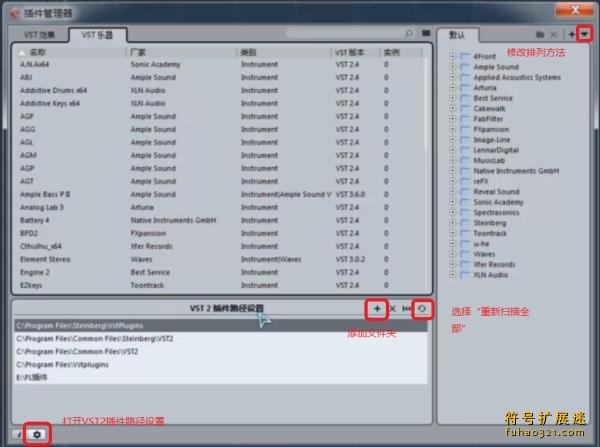600x447 pixels.
Task: Reset VST 2 plug-in paths to default
Action: click(x=406, y=308)
